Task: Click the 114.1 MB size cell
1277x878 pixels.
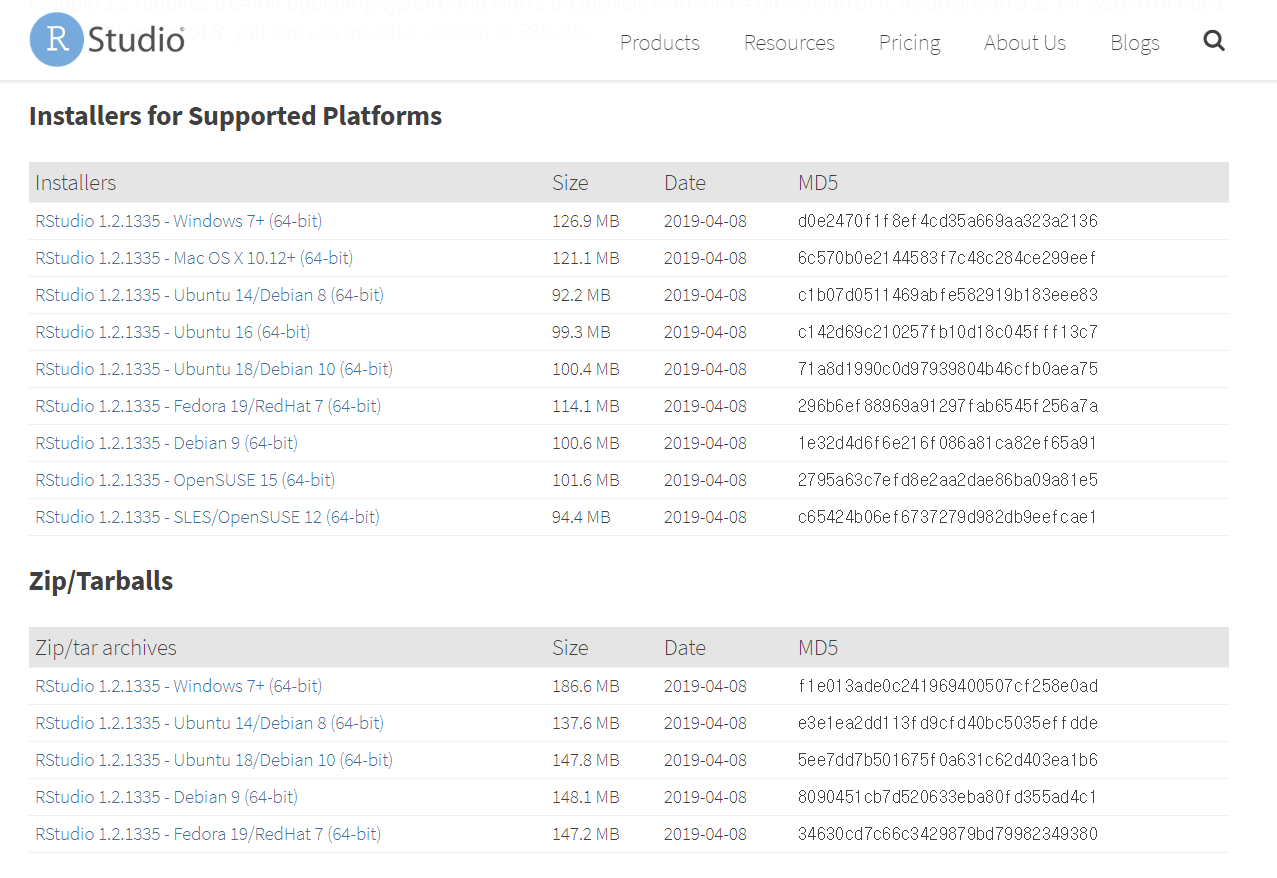Action: pos(586,406)
